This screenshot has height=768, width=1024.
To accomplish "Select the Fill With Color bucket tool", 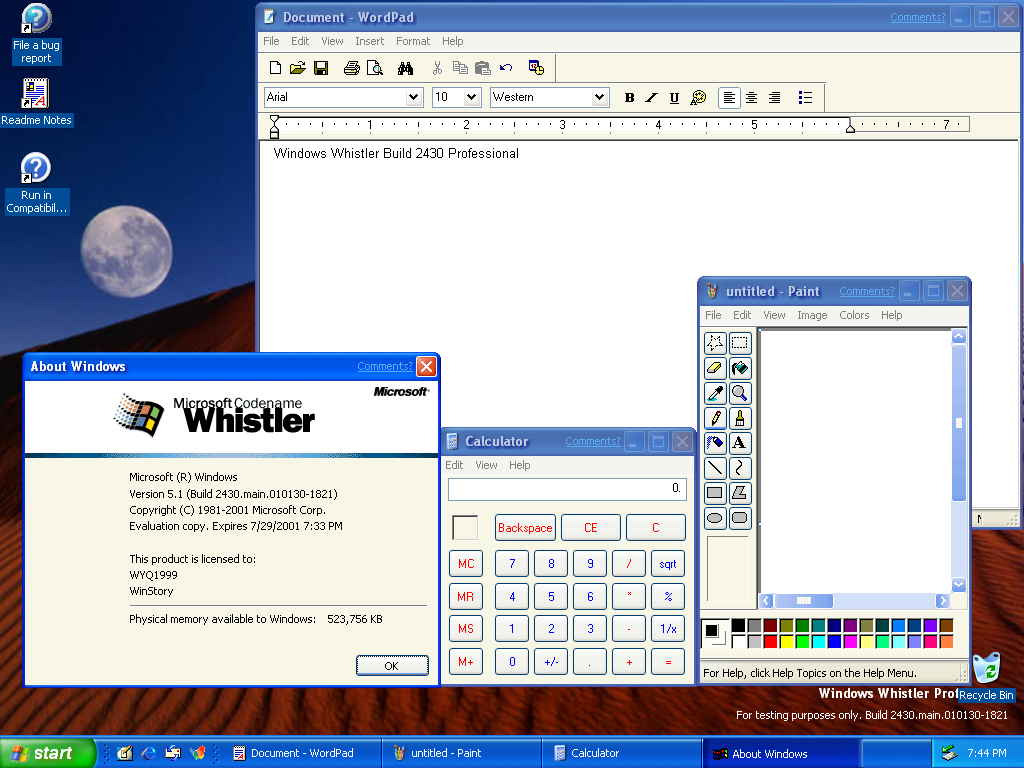I will click(x=740, y=369).
